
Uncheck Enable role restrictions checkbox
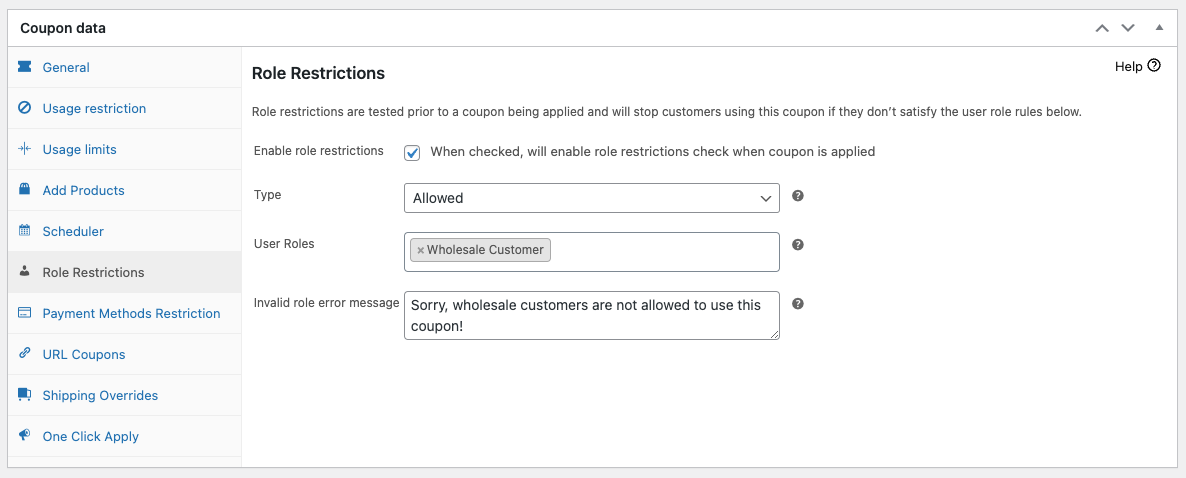412,152
